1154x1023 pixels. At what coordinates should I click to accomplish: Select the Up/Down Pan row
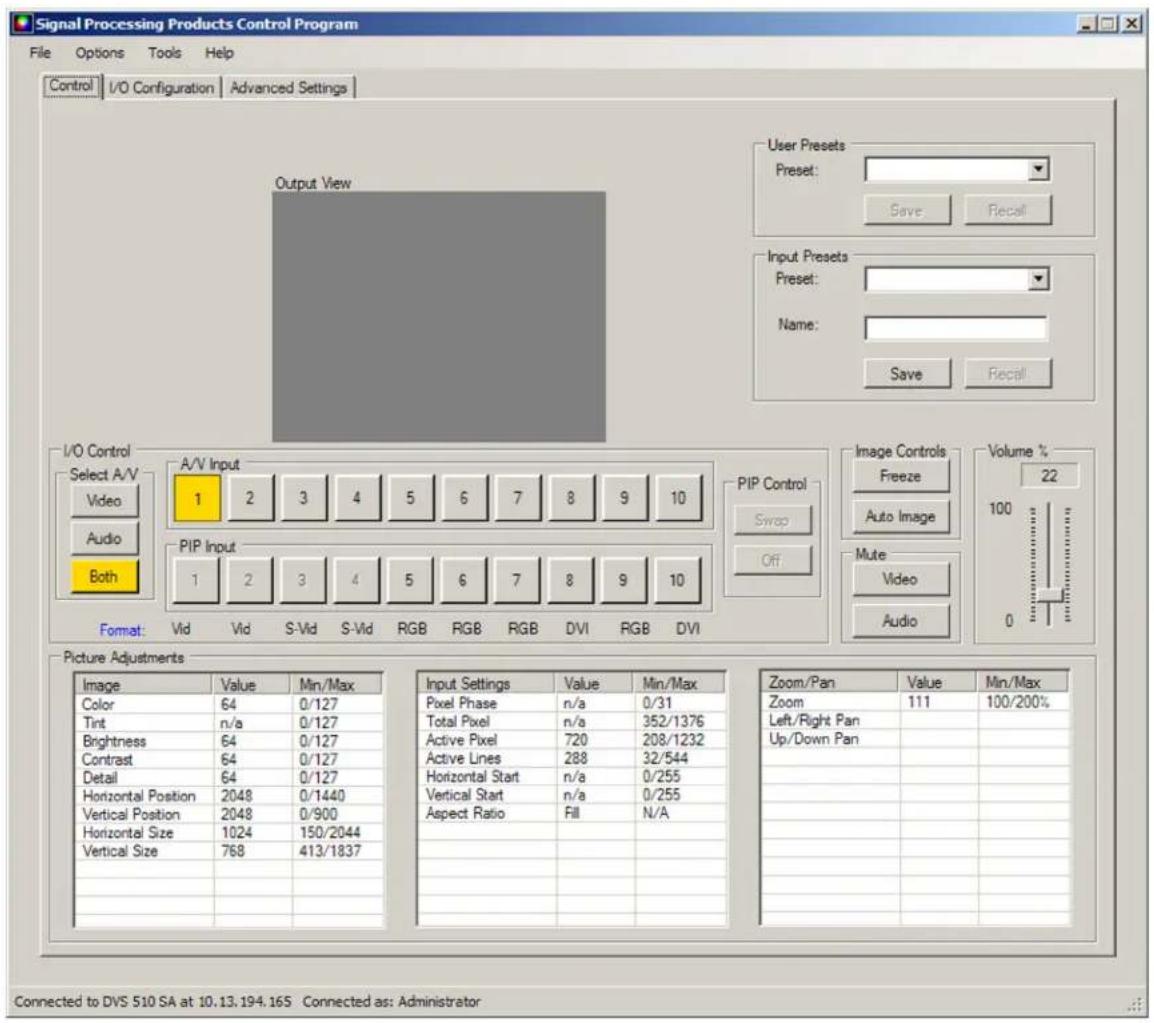point(915,739)
